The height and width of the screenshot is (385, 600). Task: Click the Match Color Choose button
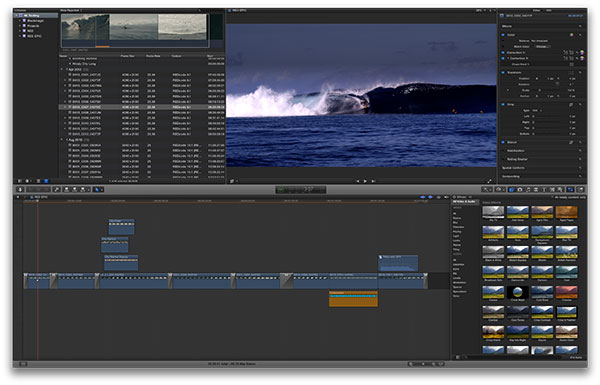543,46
